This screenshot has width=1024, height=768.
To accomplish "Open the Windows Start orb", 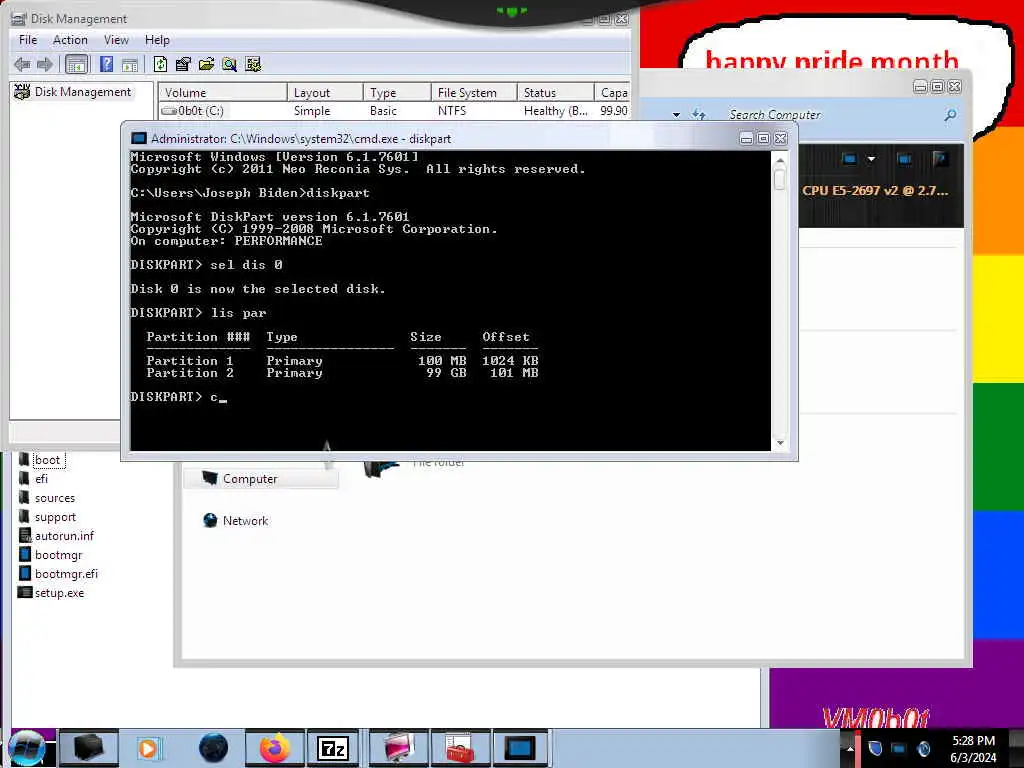I will [27, 748].
